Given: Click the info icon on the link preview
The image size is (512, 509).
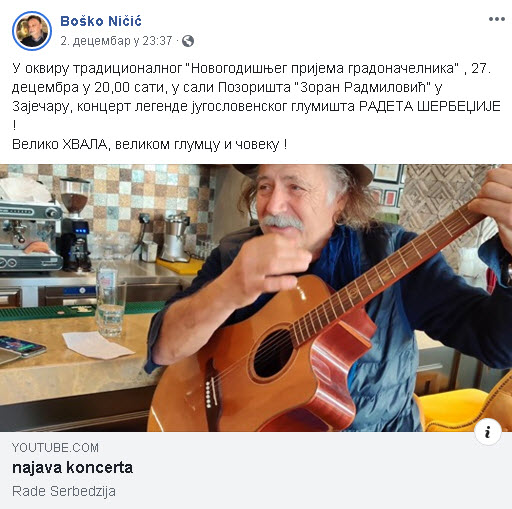Looking at the screenshot, I should (488, 432).
